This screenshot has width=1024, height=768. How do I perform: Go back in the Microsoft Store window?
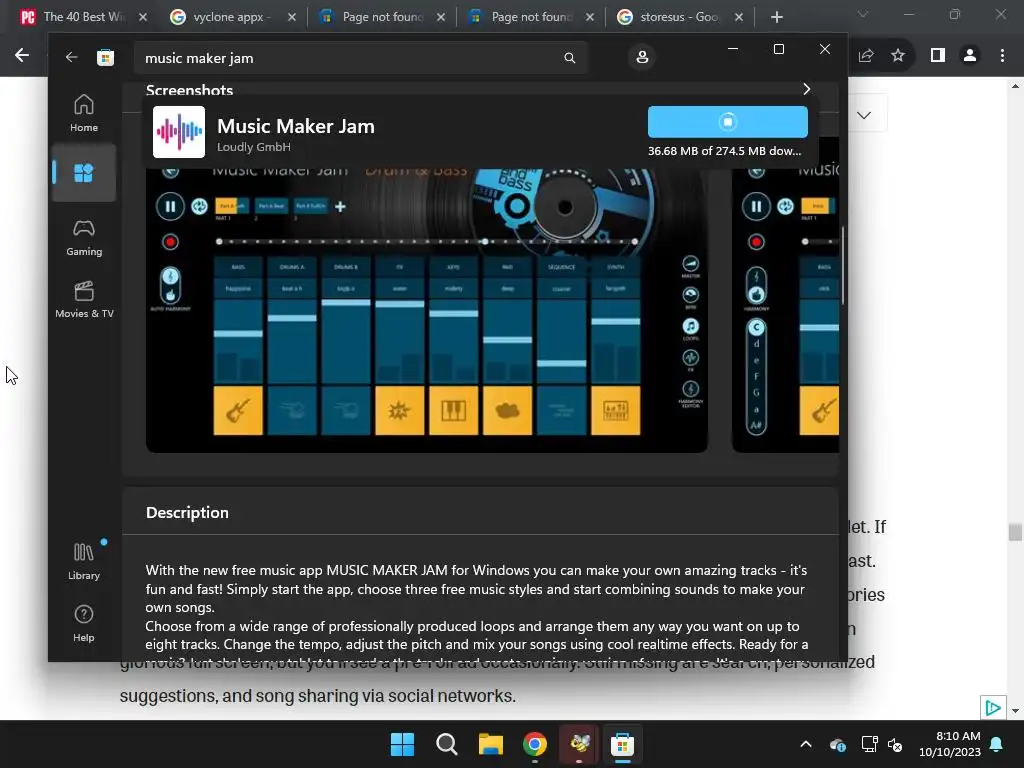click(x=71, y=57)
